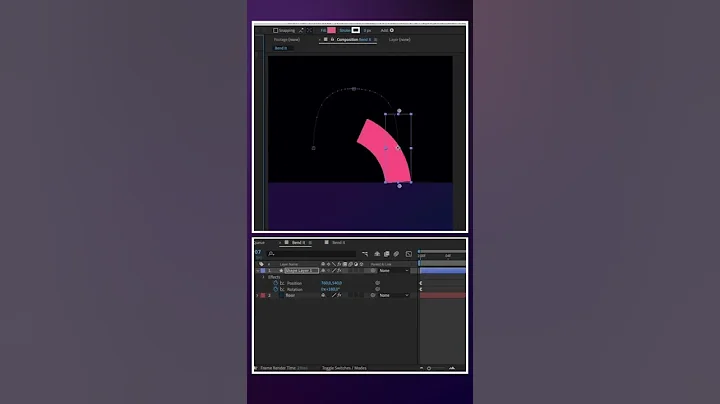The height and width of the screenshot is (404, 720).
Task: Click the Collapse Transformations column header icon
Action: [x=328, y=264]
